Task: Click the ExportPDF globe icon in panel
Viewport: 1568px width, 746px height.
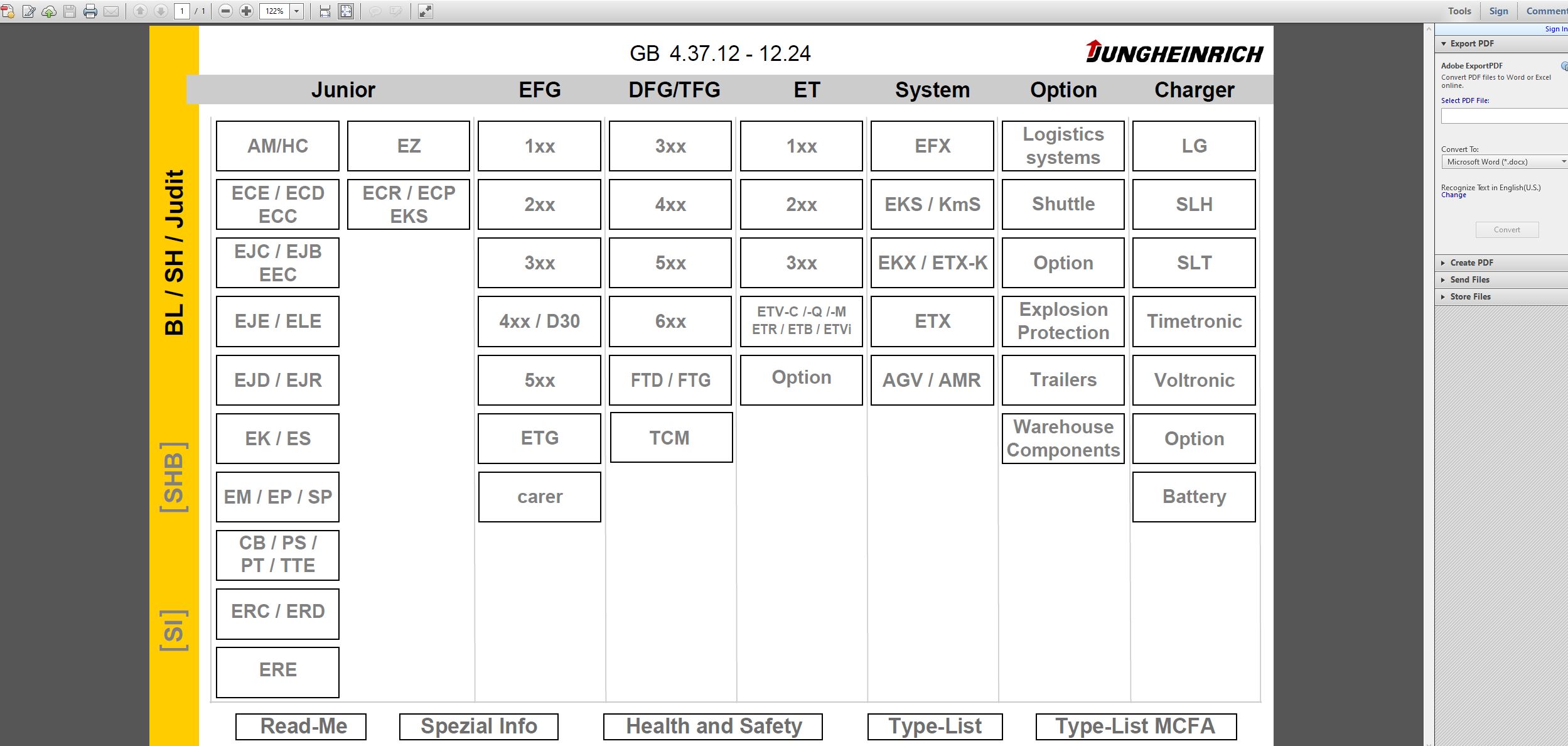Action: (x=1564, y=66)
